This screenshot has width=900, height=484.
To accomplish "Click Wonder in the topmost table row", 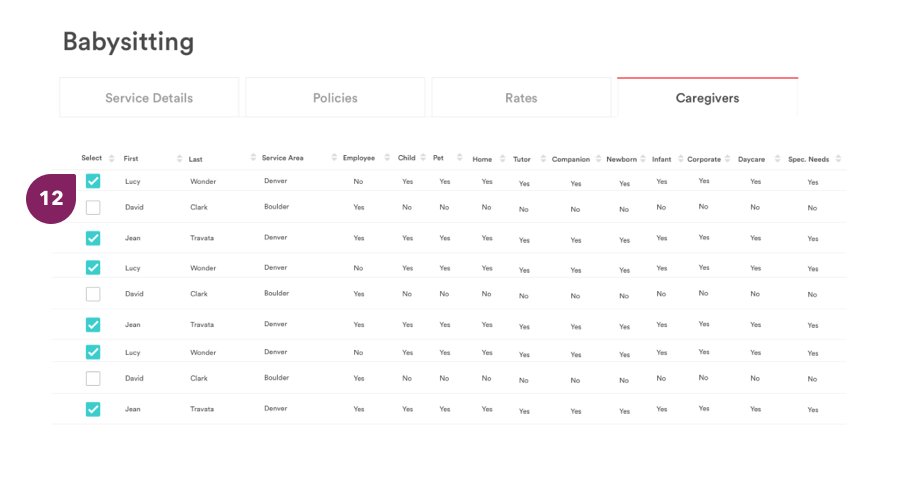I will pos(203,181).
